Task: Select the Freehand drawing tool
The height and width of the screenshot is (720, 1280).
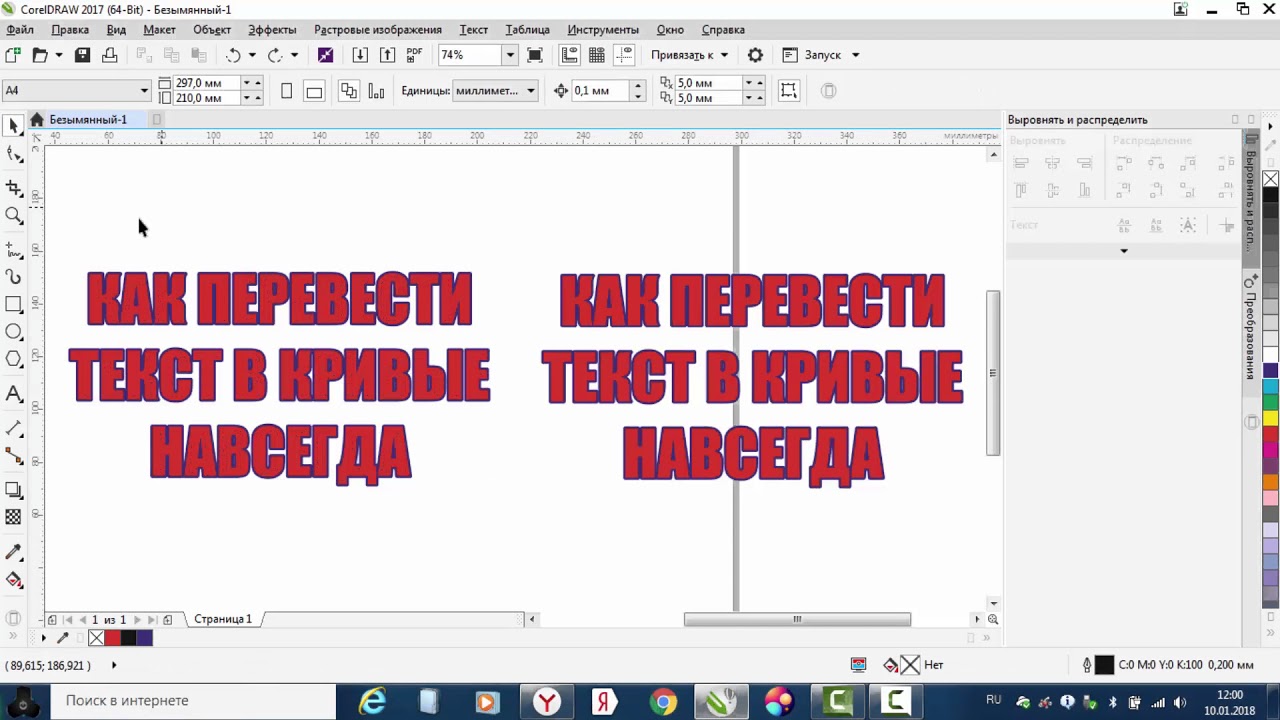Action: pos(14,249)
